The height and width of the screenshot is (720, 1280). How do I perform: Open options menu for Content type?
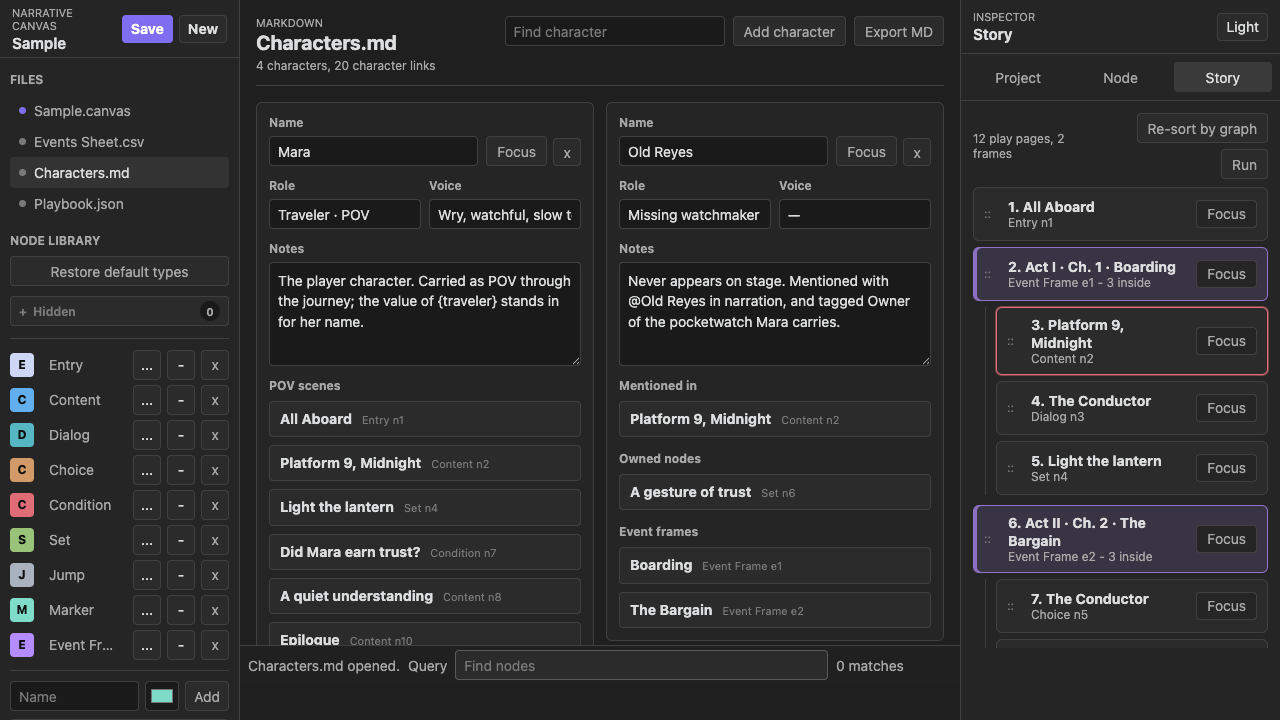147,401
